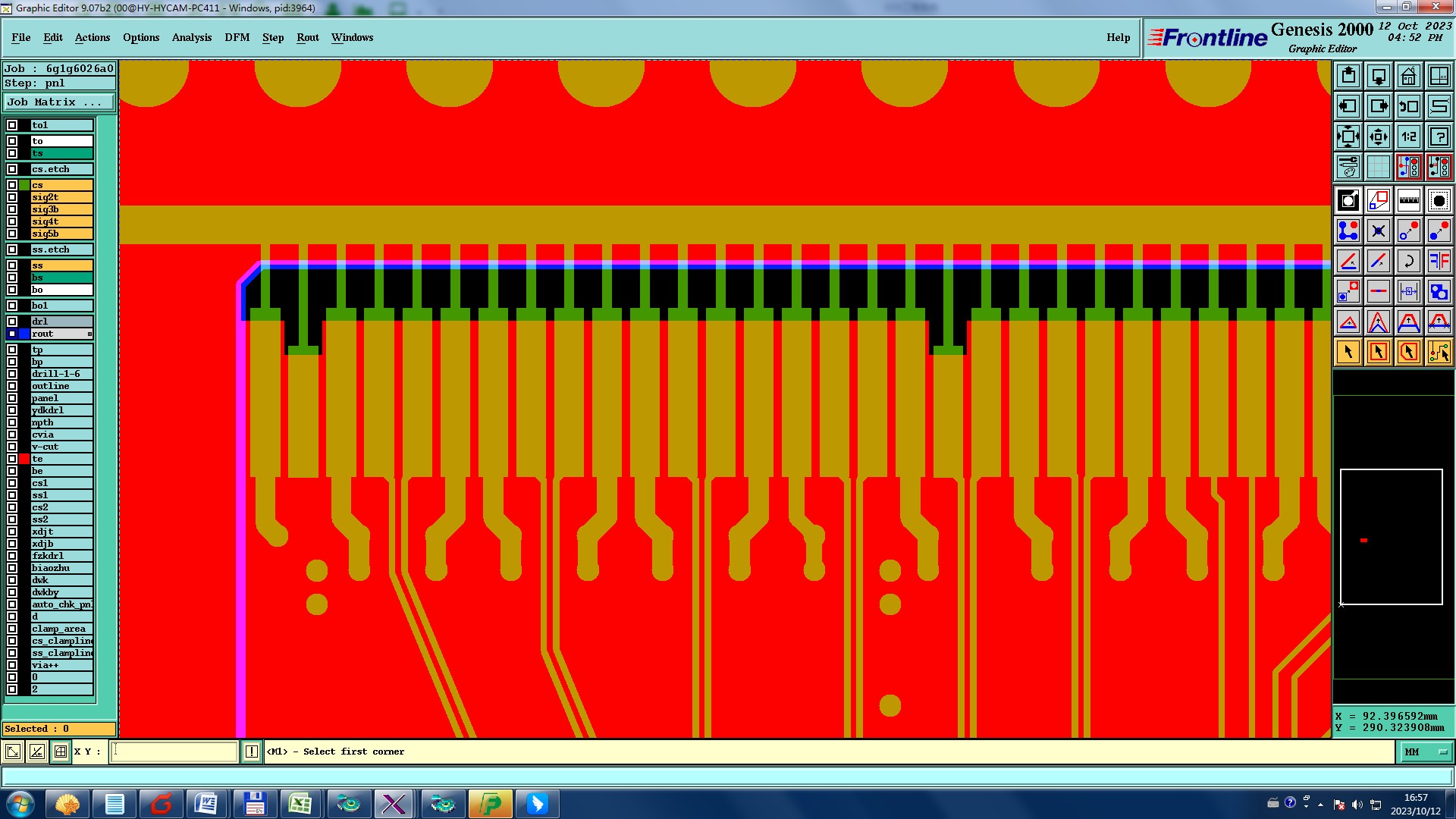Image resolution: width=1456 pixels, height=819 pixels.
Task: Expand the rout layer options marker
Action: [89, 334]
